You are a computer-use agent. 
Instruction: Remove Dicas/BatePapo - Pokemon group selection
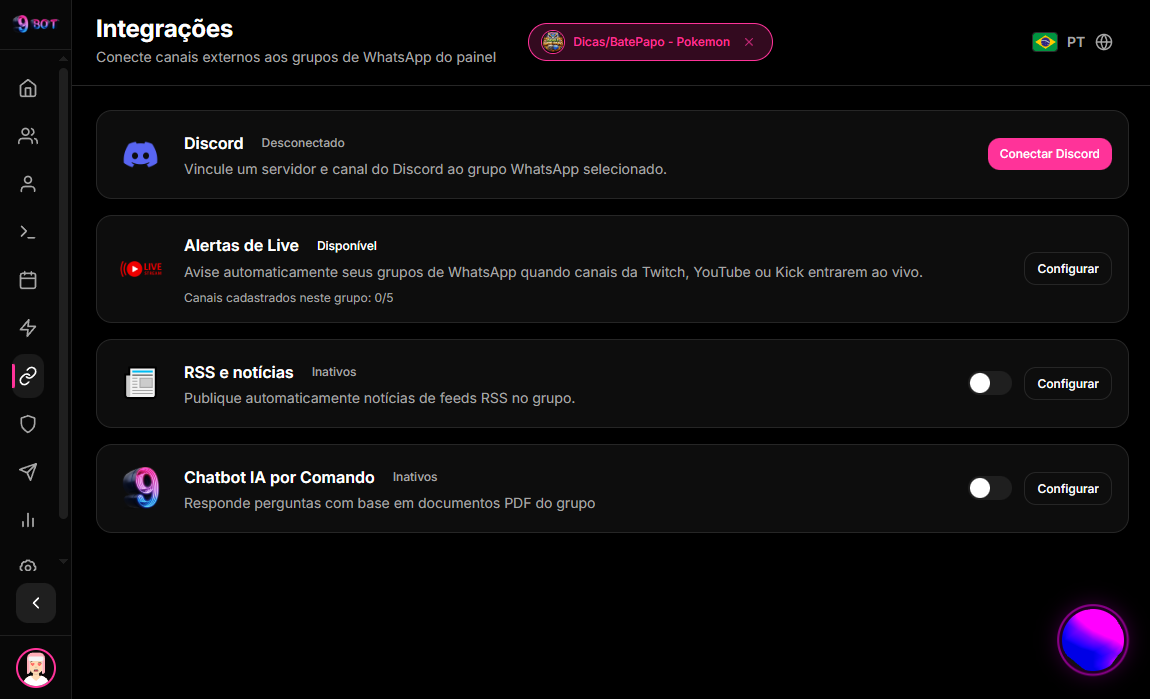(749, 42)
